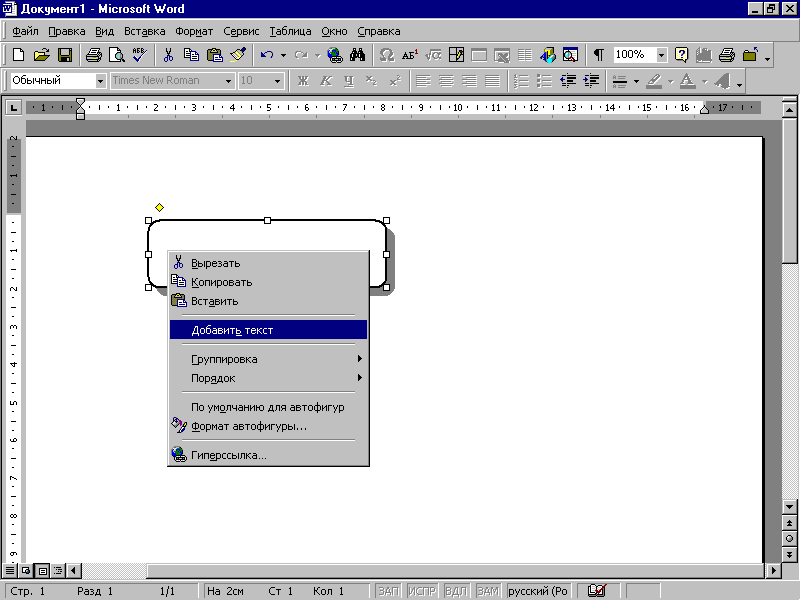Open Help with the question mark icon
Image resolution: width=800 pixels, height=600 pixels.
(x=681, y=55)
